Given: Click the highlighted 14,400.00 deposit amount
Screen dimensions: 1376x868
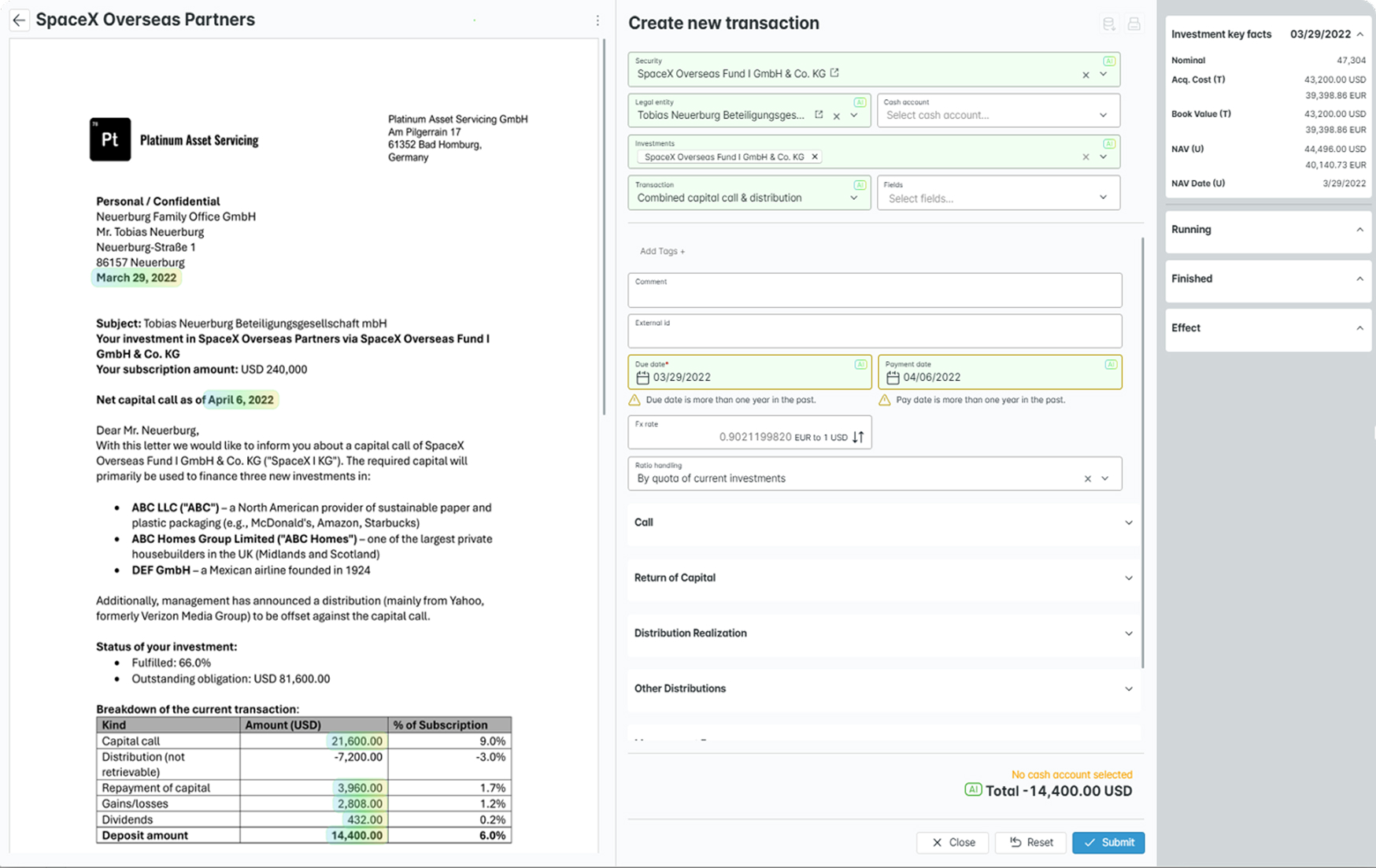Looking at the screenshot, I should click(x=357, y=836).
